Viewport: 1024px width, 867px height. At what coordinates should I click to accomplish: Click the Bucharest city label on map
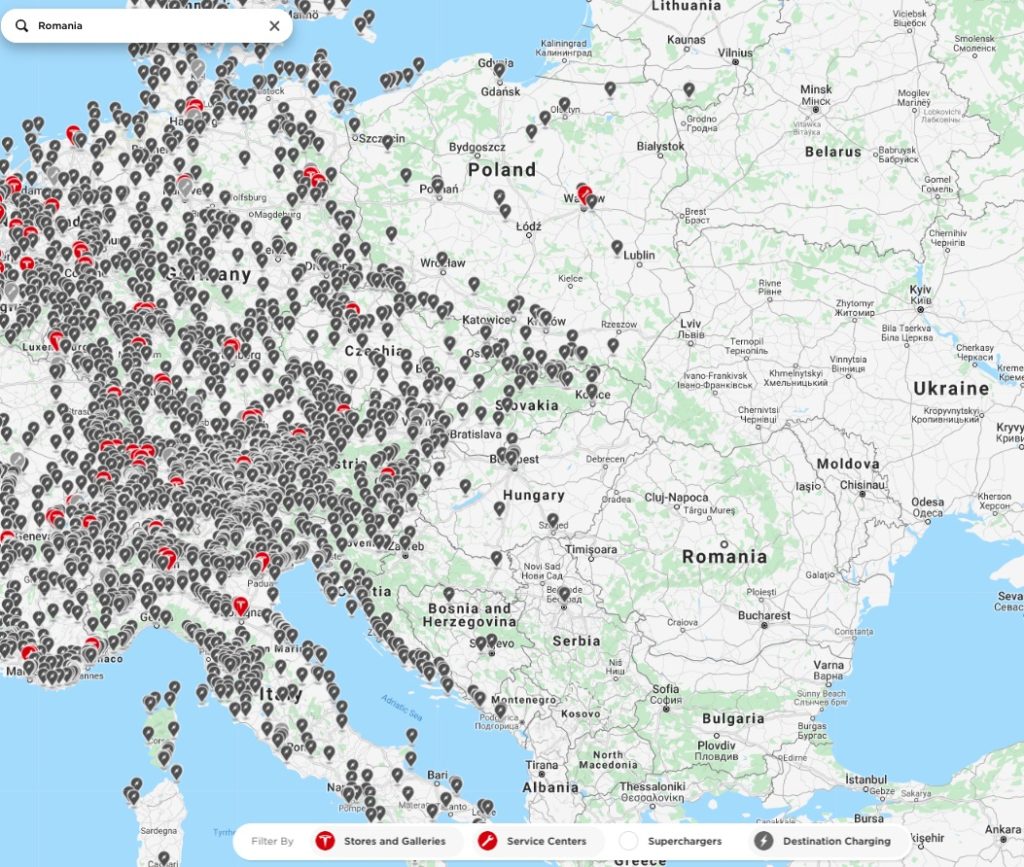pos(763,616)
